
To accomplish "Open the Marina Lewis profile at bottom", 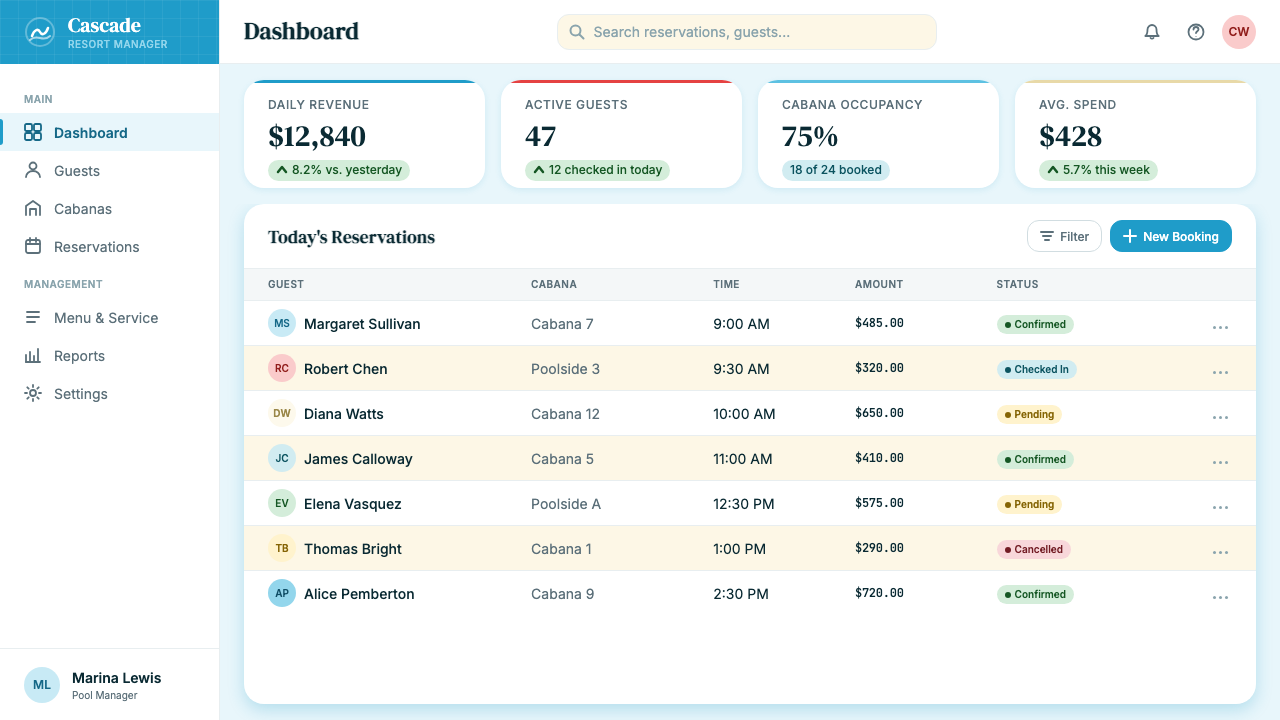I will pyautogui.click(x=110, y=685).
